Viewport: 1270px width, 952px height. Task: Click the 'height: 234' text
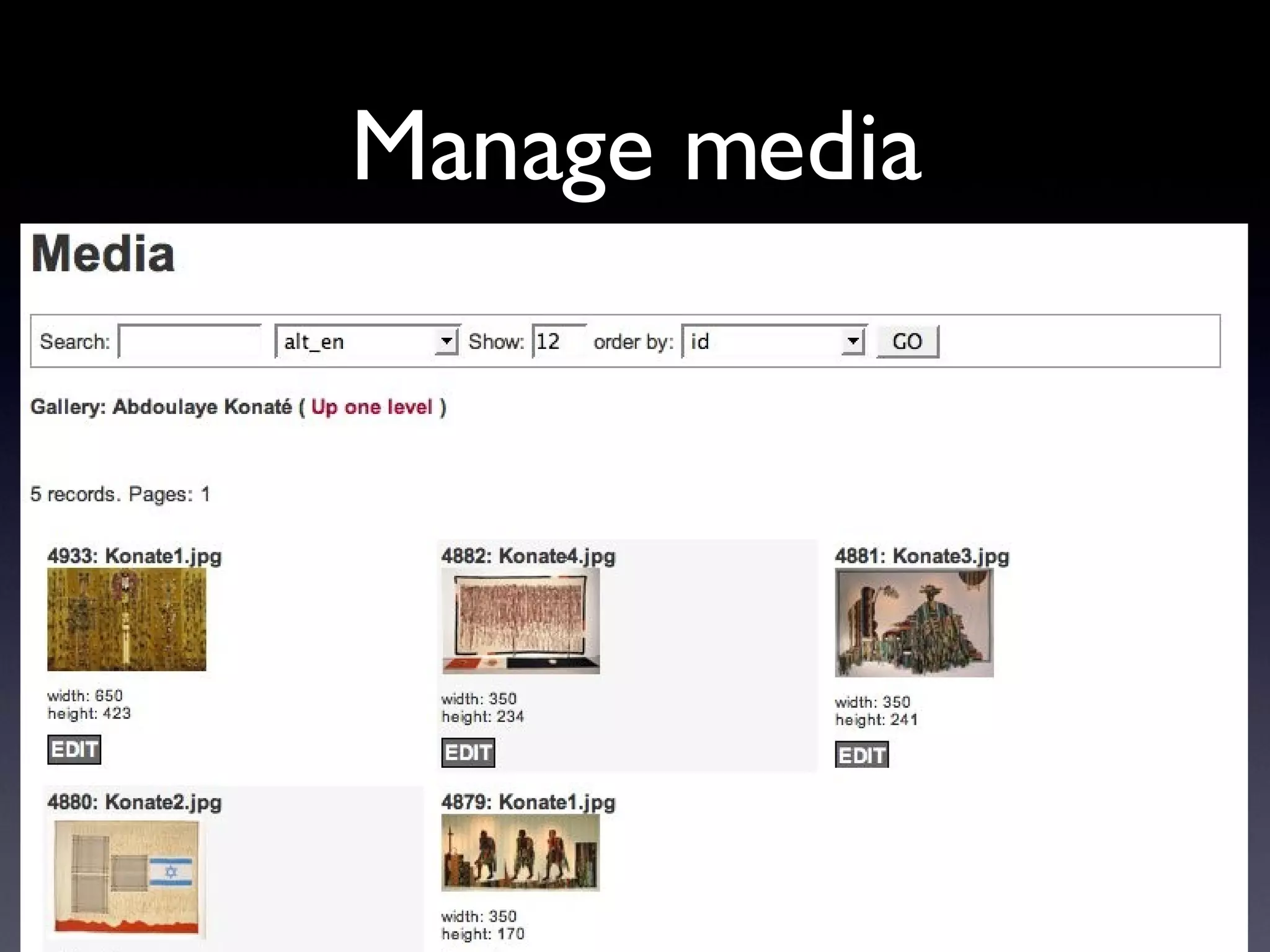(x=483, y=716)
